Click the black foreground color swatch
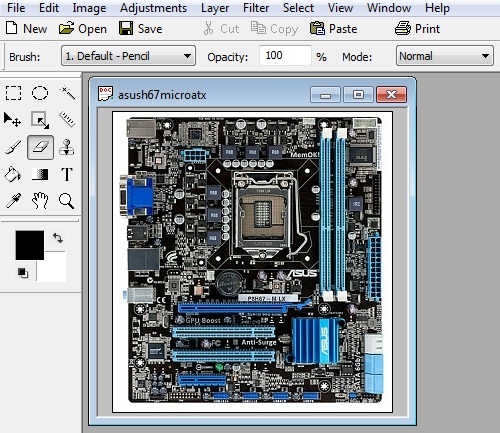 tap(30, 245)
